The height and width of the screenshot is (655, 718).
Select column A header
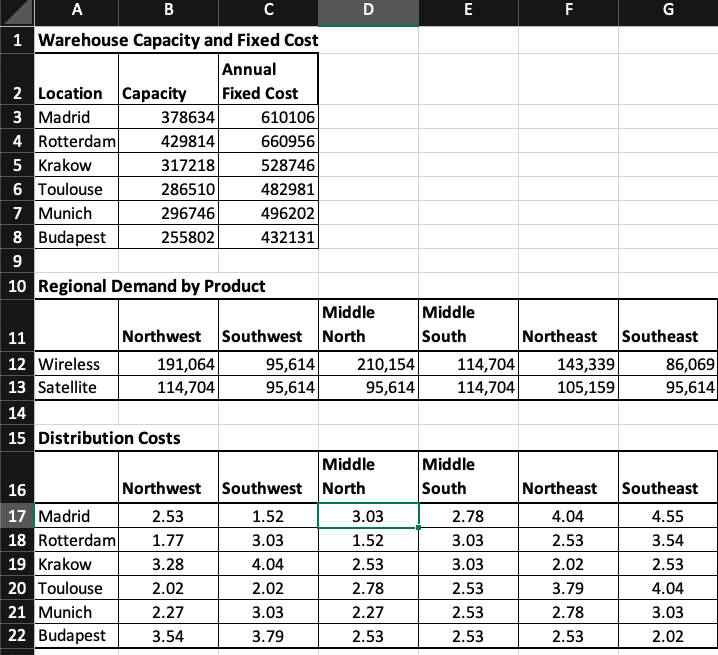click(76, 12)
